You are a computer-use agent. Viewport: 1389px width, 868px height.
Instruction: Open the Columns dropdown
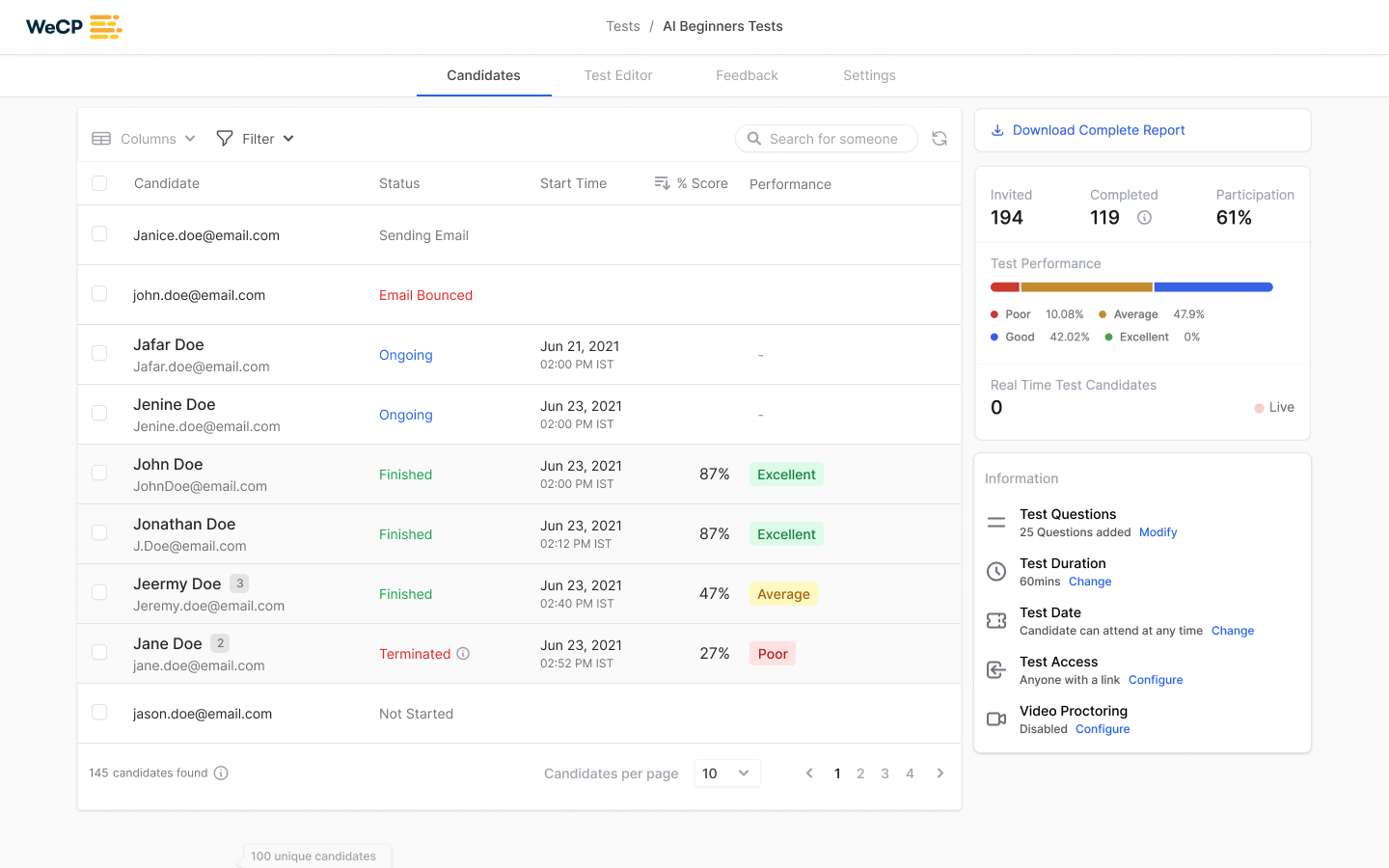[143, 138]
